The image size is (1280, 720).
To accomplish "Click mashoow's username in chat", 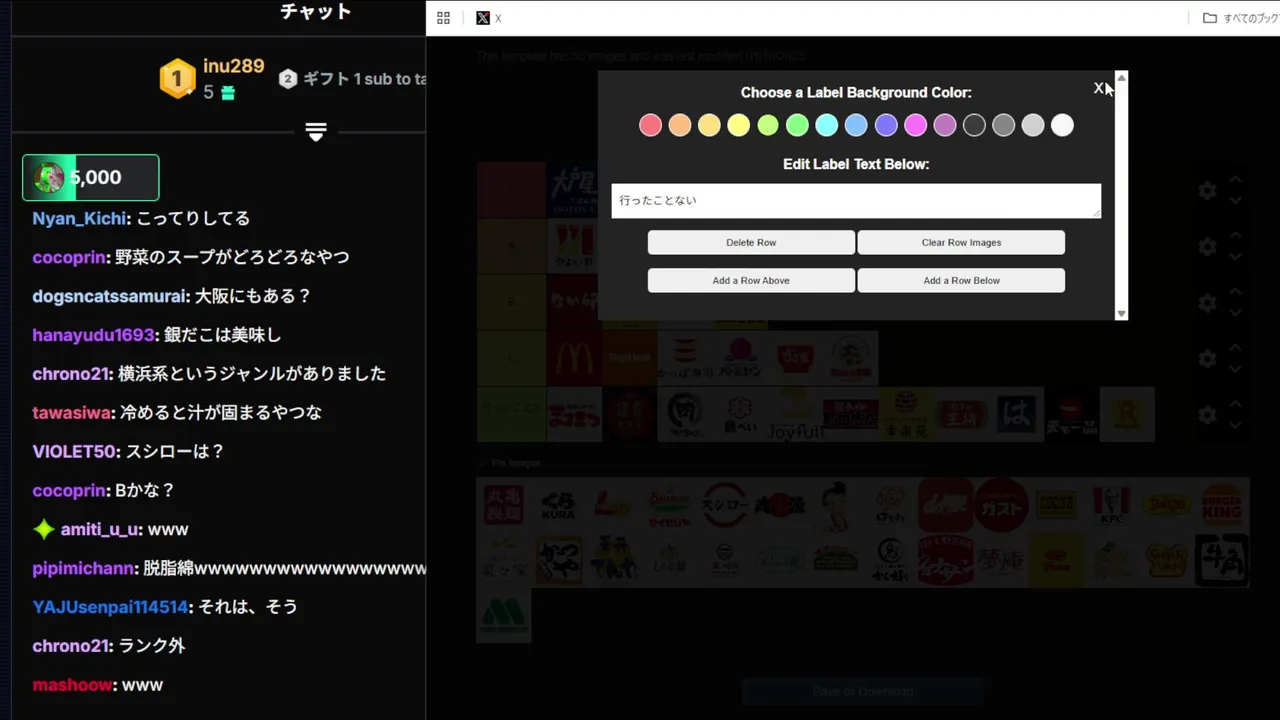I will coord(72,685).
